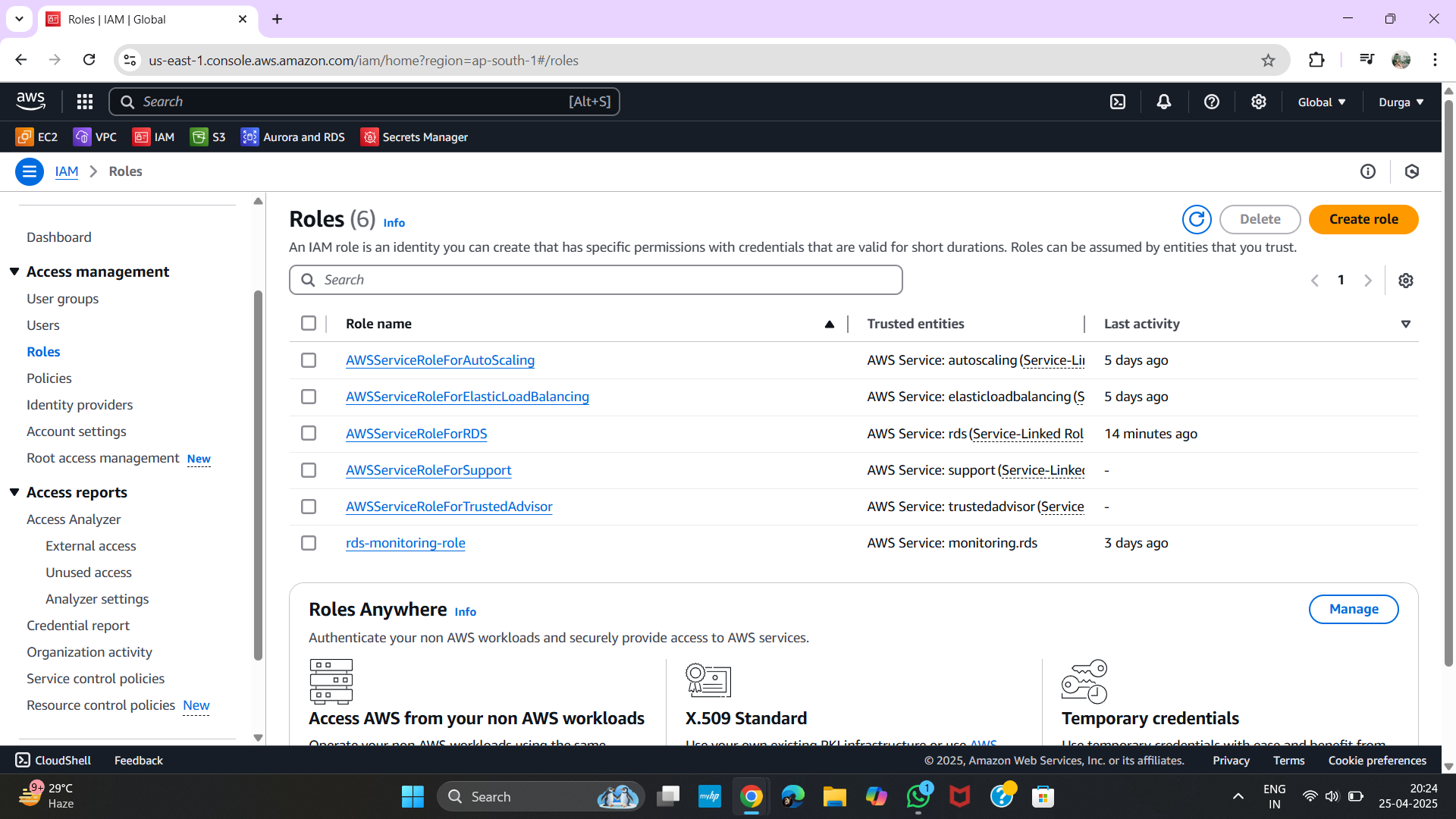Open Microsoft Store from the taskbar
This screenshot has height=819, width=1456.
(1043, 796)
